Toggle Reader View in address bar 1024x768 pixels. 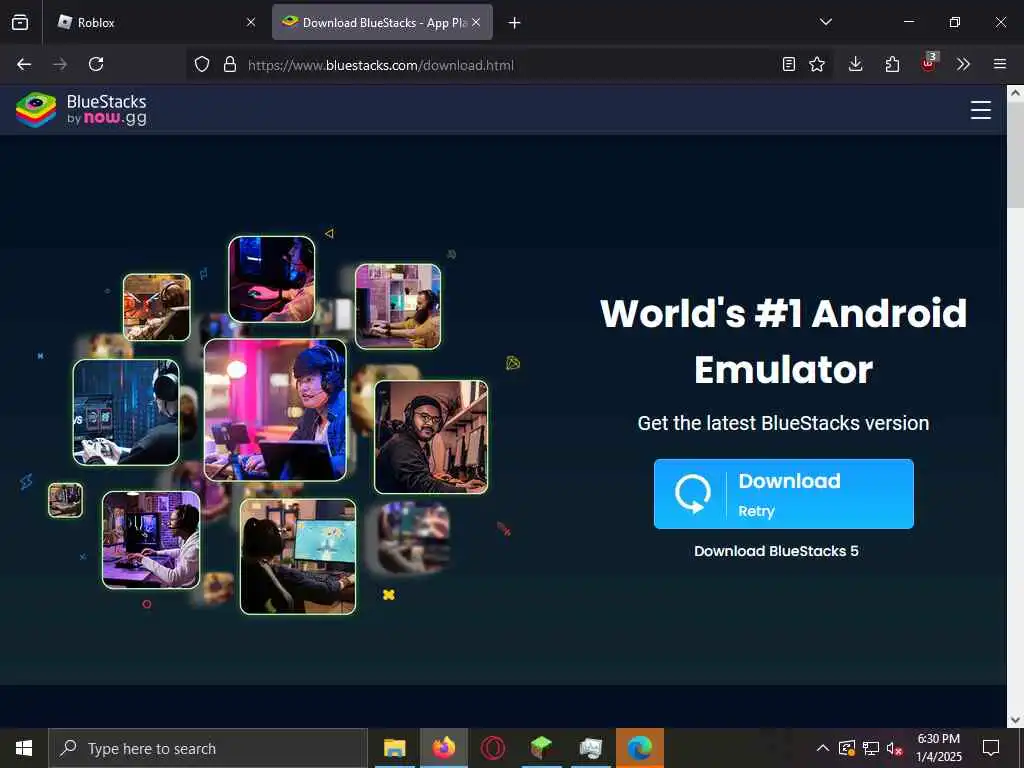pyautogui.click(x=789, y=64)
